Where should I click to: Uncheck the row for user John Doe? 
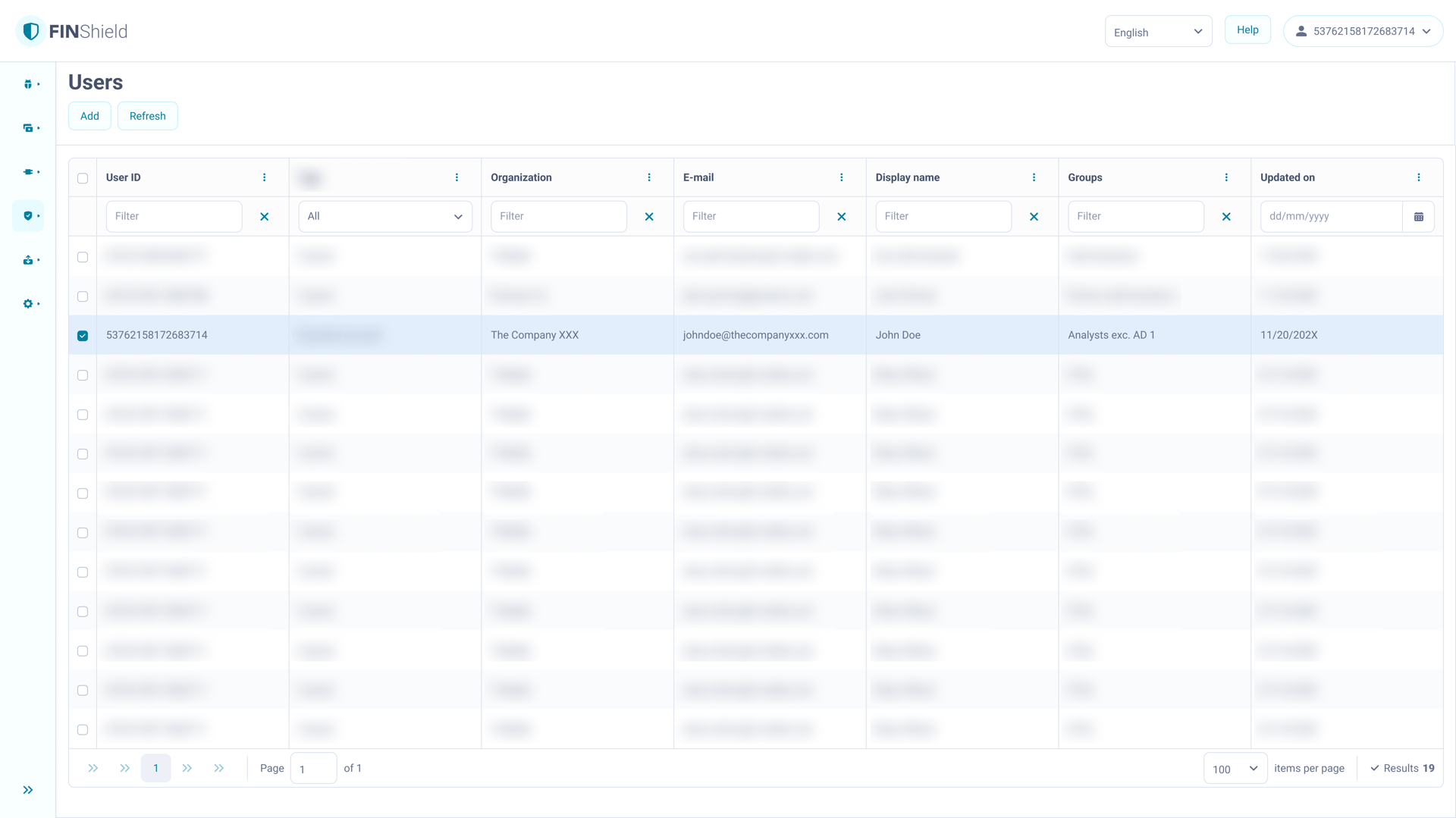point(83,336)
